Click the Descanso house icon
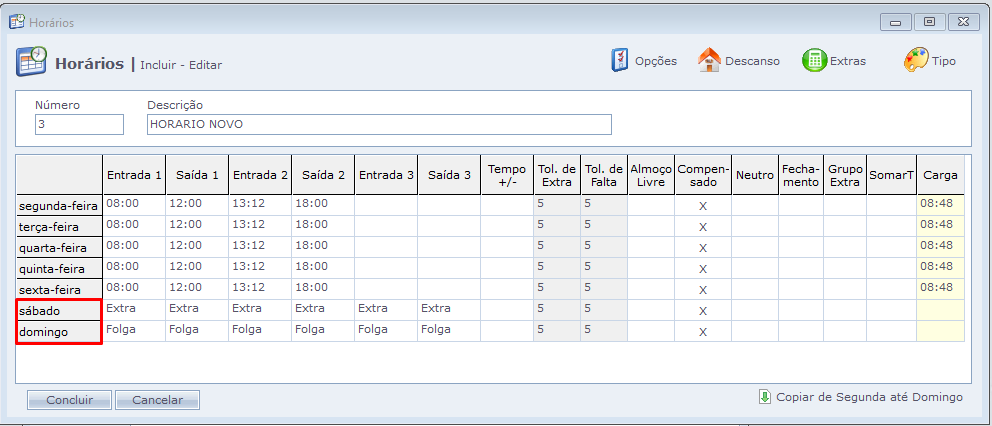Viewport: 992px width, 426px height. tap(709, 60)
